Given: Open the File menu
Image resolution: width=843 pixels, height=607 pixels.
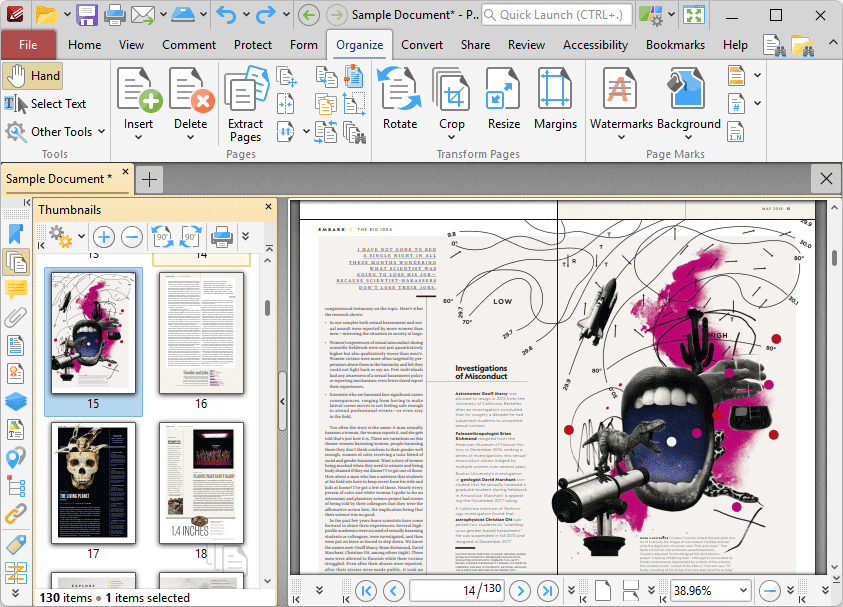Looking at the screenshot, I should [x=29, y=44].
